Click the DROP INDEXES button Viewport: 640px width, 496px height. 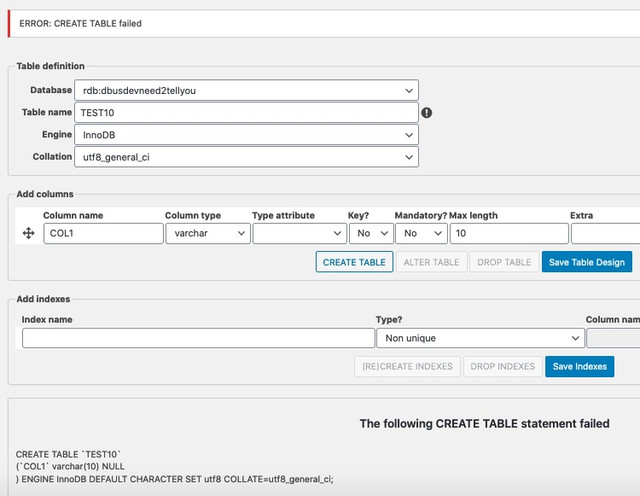point(503,367)
